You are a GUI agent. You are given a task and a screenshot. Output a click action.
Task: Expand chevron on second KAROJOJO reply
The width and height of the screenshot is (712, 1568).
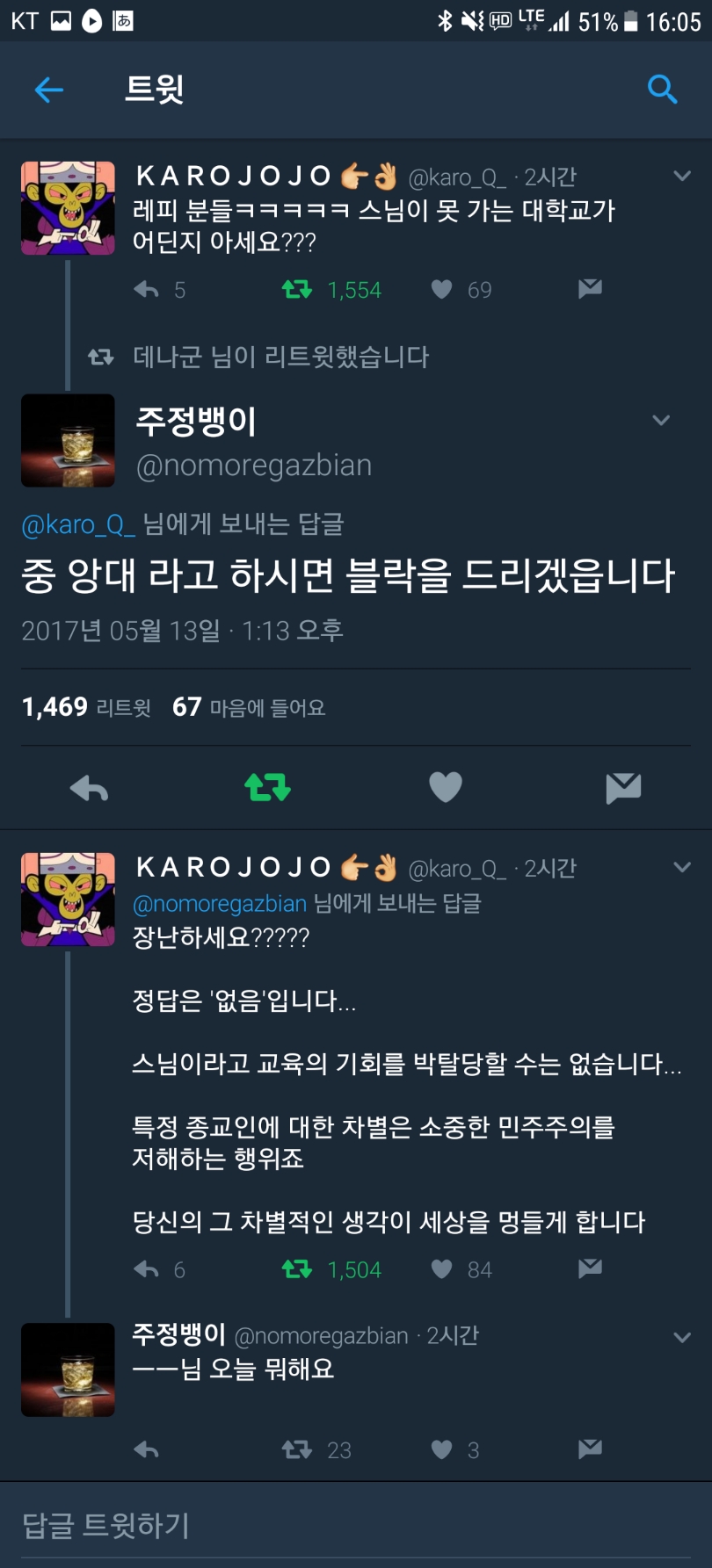682,867
